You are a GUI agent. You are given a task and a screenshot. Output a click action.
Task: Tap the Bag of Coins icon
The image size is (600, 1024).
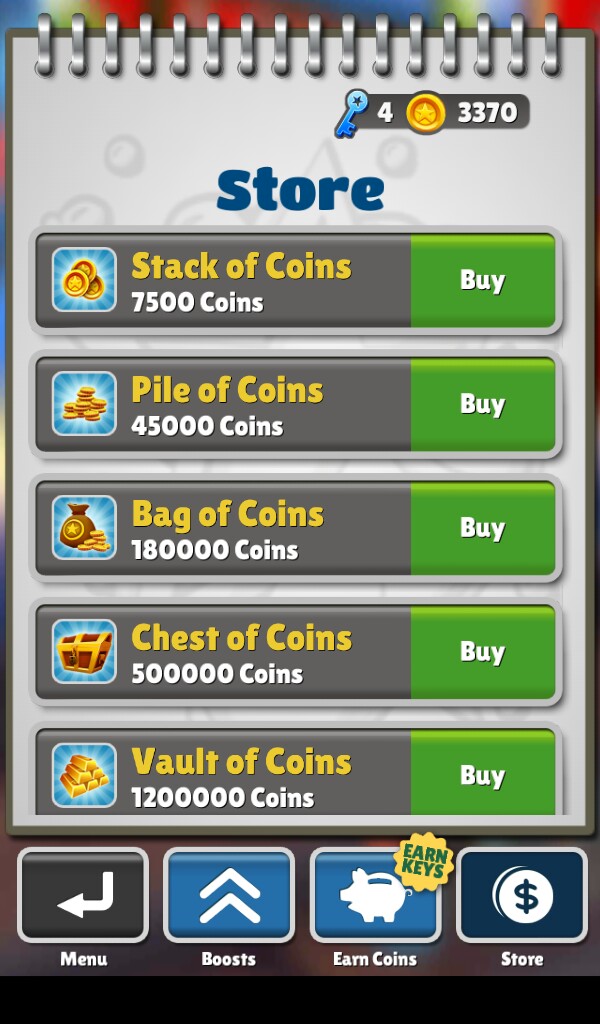[x=84, y=527]
